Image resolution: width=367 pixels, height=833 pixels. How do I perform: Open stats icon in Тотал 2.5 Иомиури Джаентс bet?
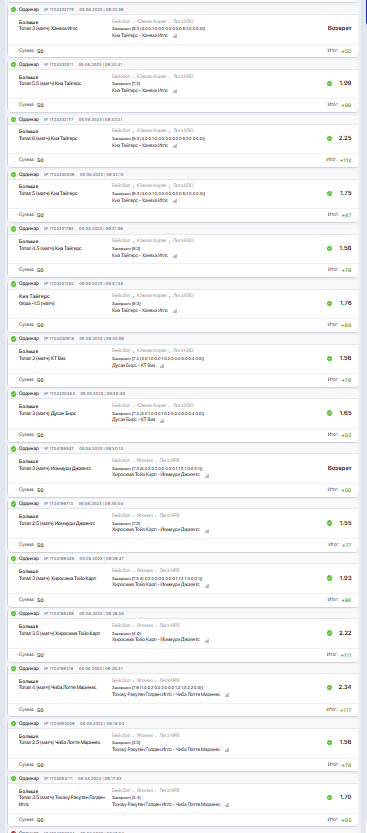[207, 531]
